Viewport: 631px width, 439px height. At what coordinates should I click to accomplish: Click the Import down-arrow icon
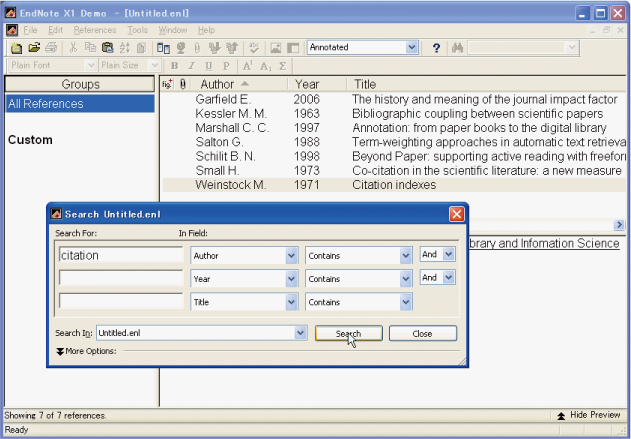click(214, 48)
